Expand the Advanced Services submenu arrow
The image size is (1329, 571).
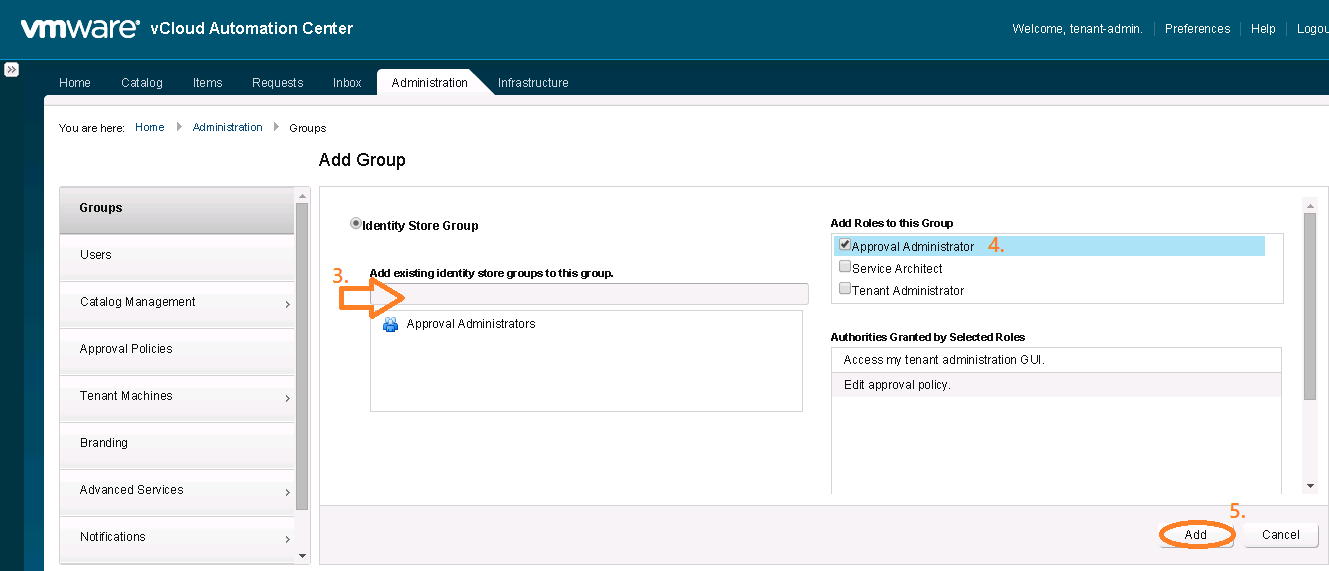coord(287,492)
